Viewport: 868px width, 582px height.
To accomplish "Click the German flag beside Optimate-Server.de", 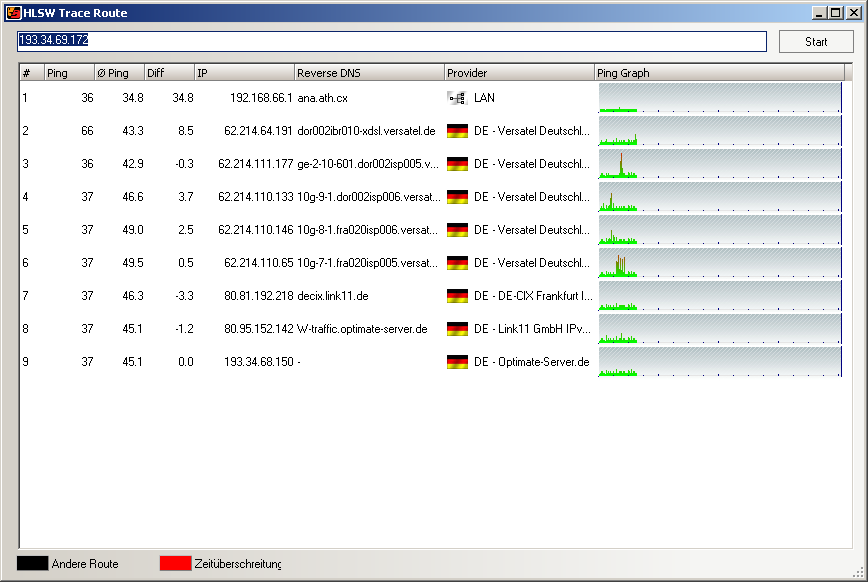I will coord(457,362).
